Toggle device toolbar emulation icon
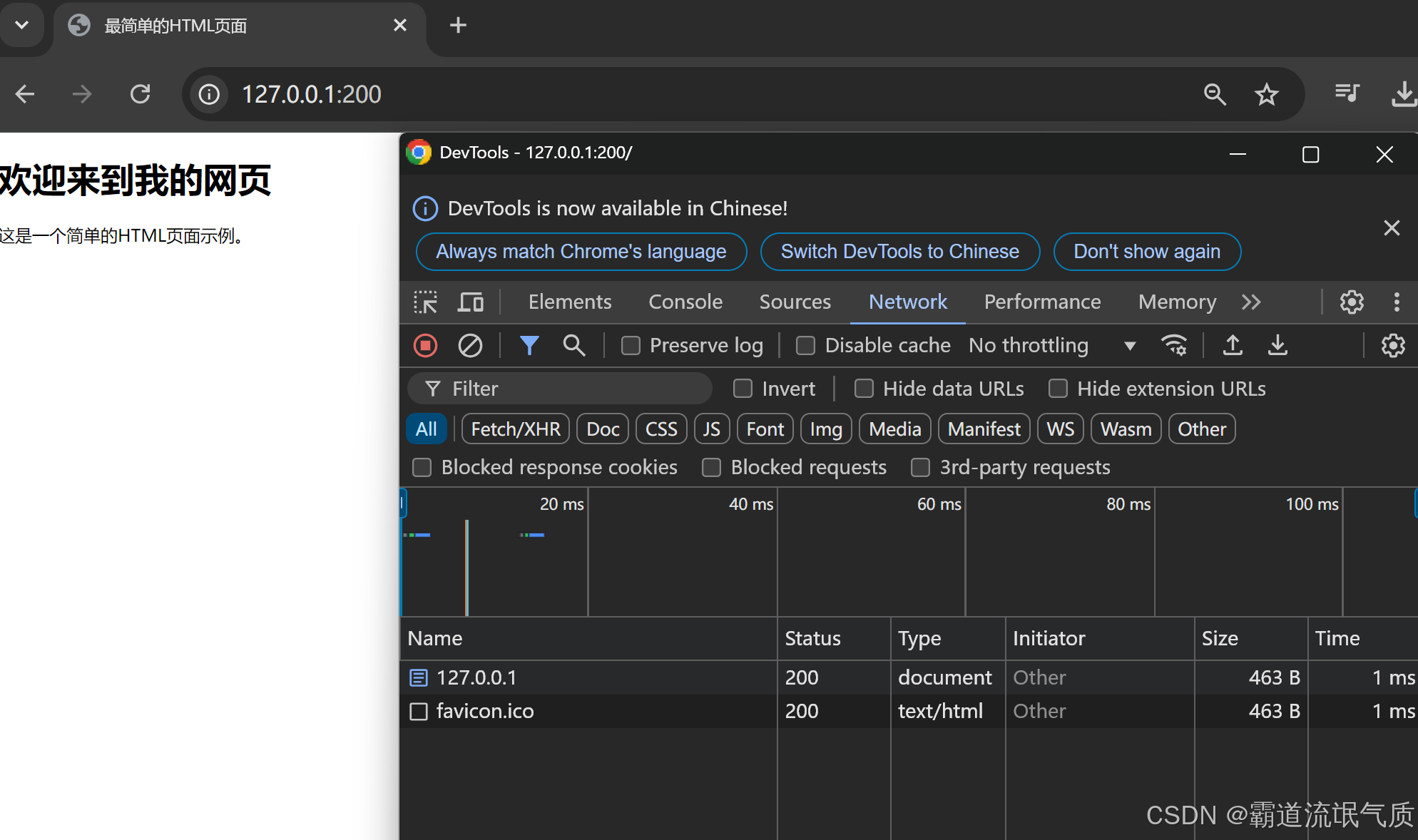 click(x=470, y=302)
